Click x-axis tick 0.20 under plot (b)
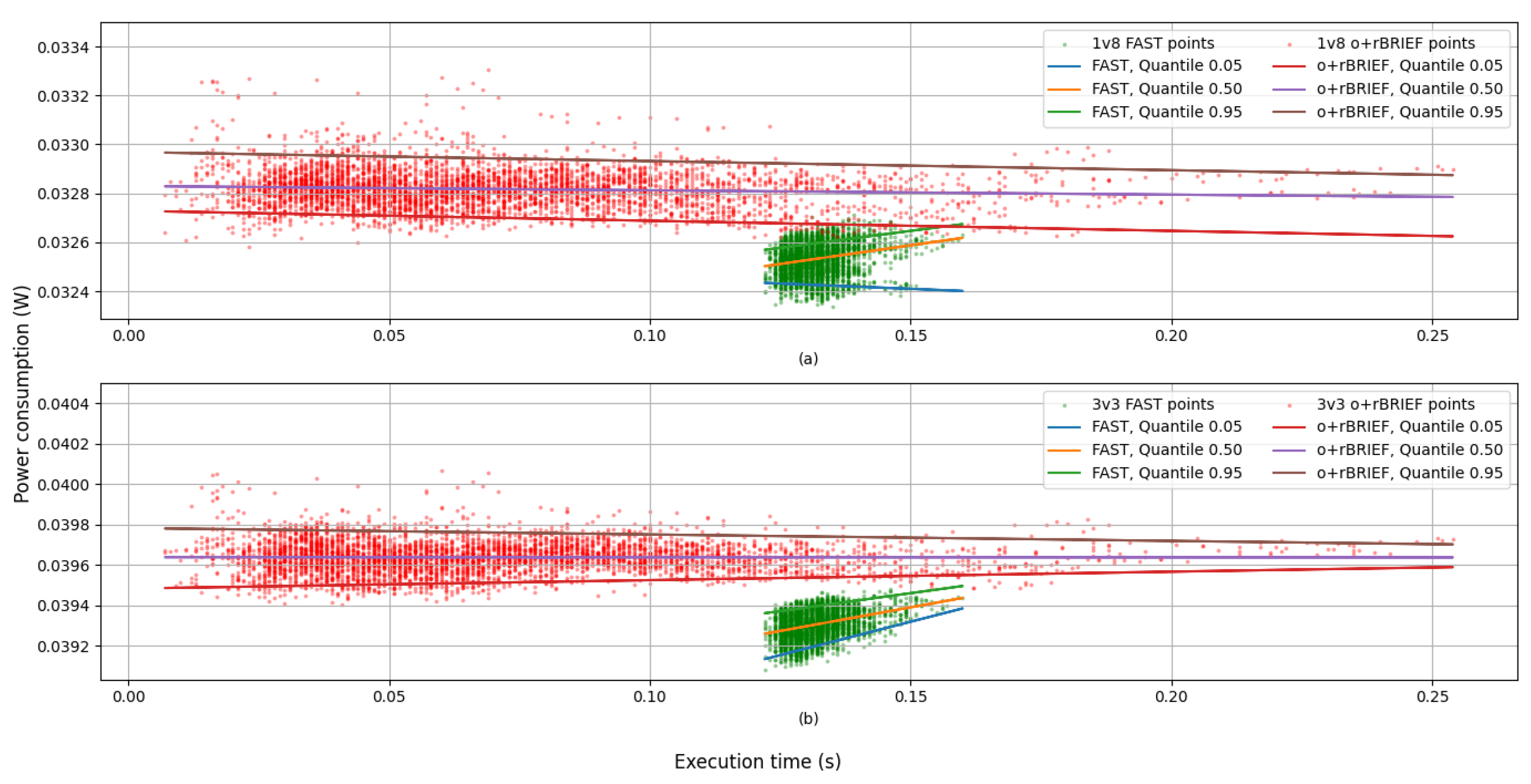 pyautogui.click(x=1172, y=696)
